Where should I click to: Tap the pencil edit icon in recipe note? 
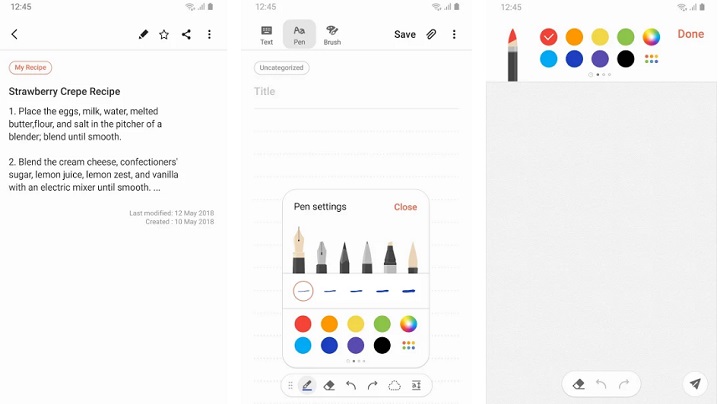click(143, 34)
